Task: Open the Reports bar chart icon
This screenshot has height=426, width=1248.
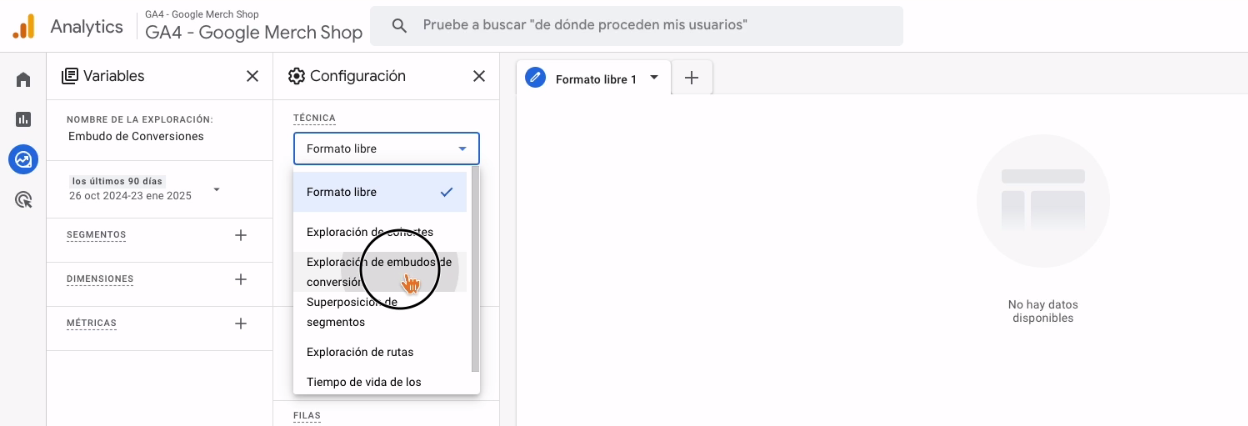Action: click(23, 119)
